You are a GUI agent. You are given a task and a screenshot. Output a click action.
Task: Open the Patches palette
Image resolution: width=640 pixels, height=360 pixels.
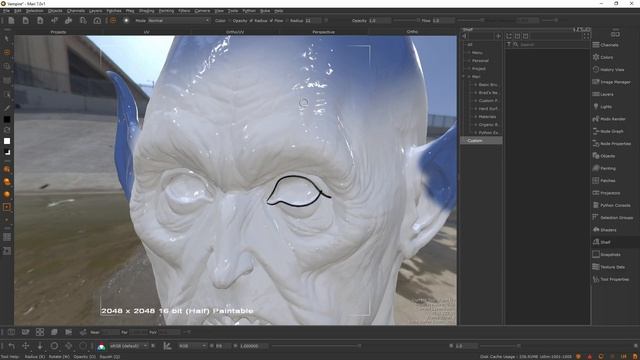604,180
